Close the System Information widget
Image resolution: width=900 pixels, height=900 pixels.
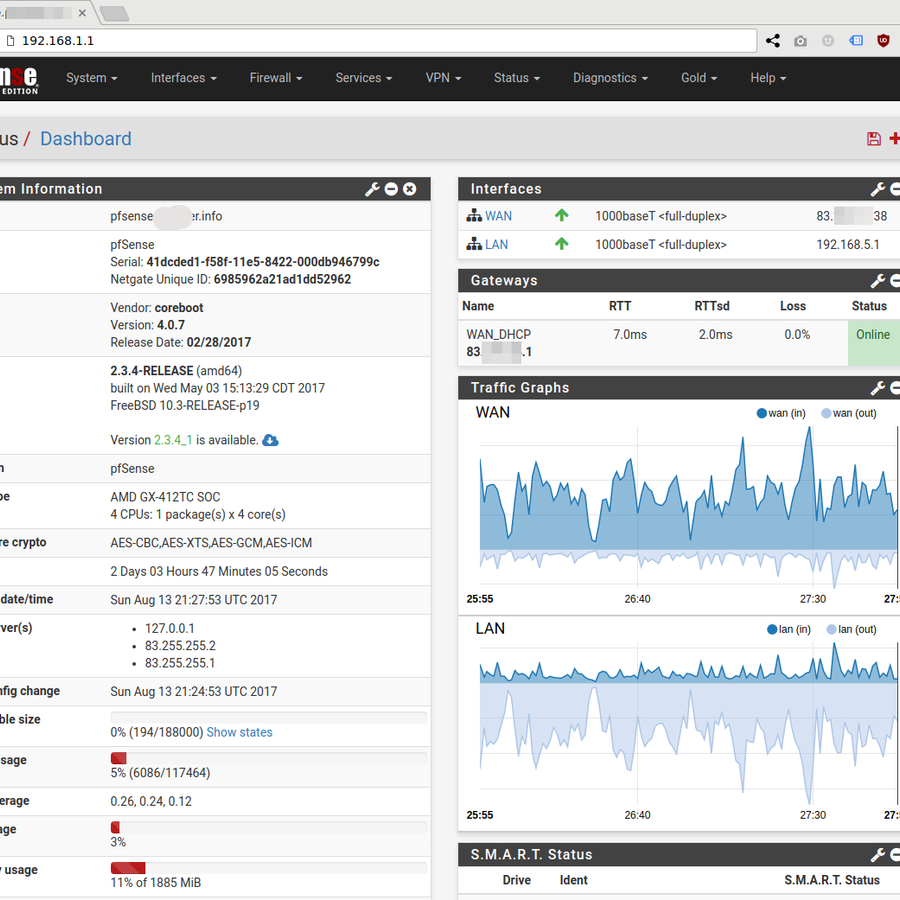[x=409, y=189]
